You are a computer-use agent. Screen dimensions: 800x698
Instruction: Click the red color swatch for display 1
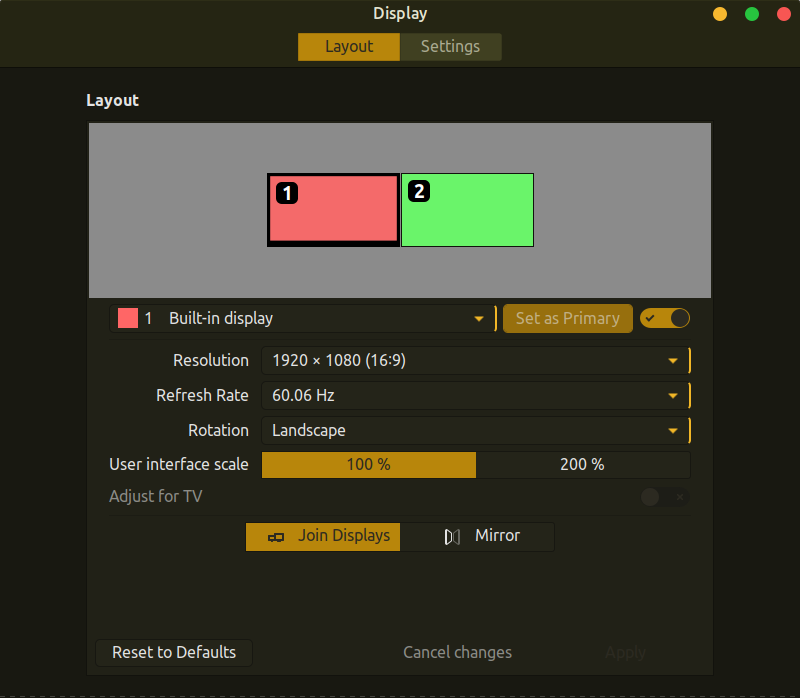[128, 318]
